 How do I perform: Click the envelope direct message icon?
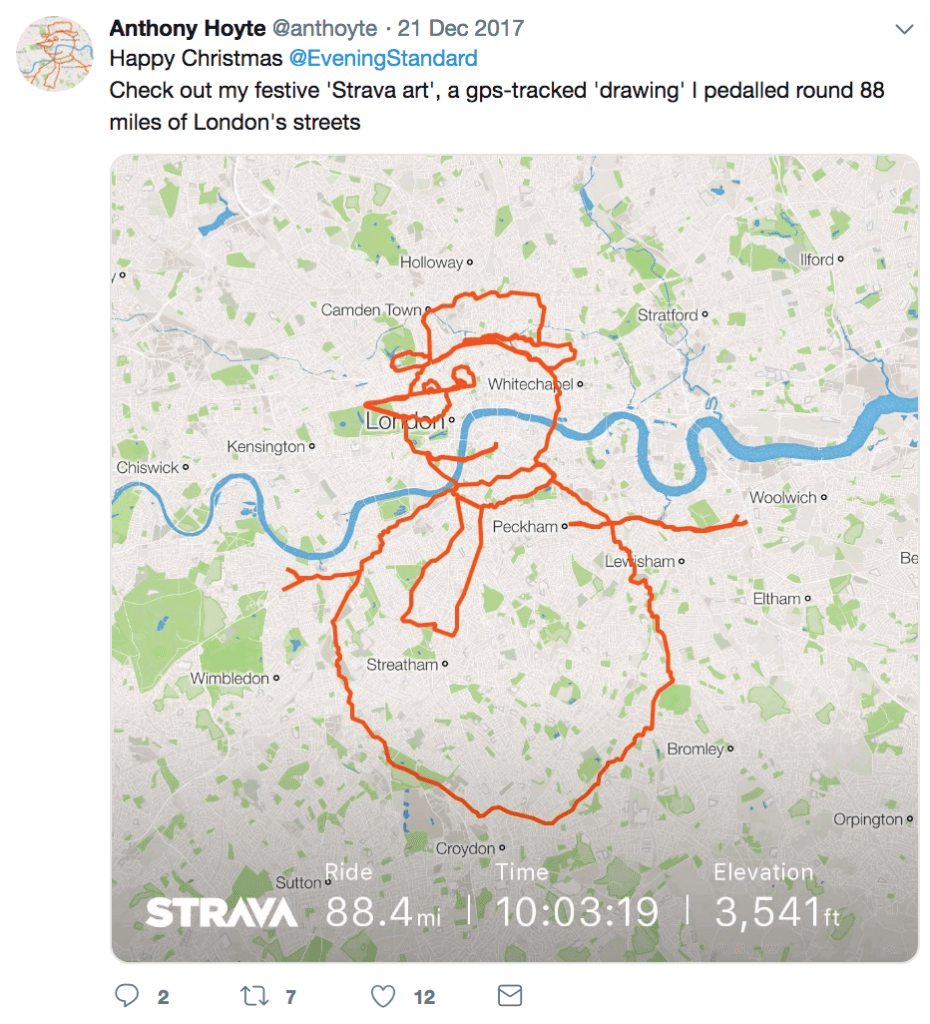tap(509, 995)
